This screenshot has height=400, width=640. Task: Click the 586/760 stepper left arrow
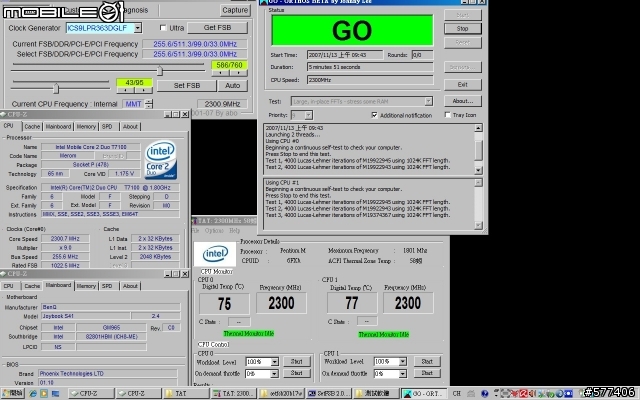220,73
